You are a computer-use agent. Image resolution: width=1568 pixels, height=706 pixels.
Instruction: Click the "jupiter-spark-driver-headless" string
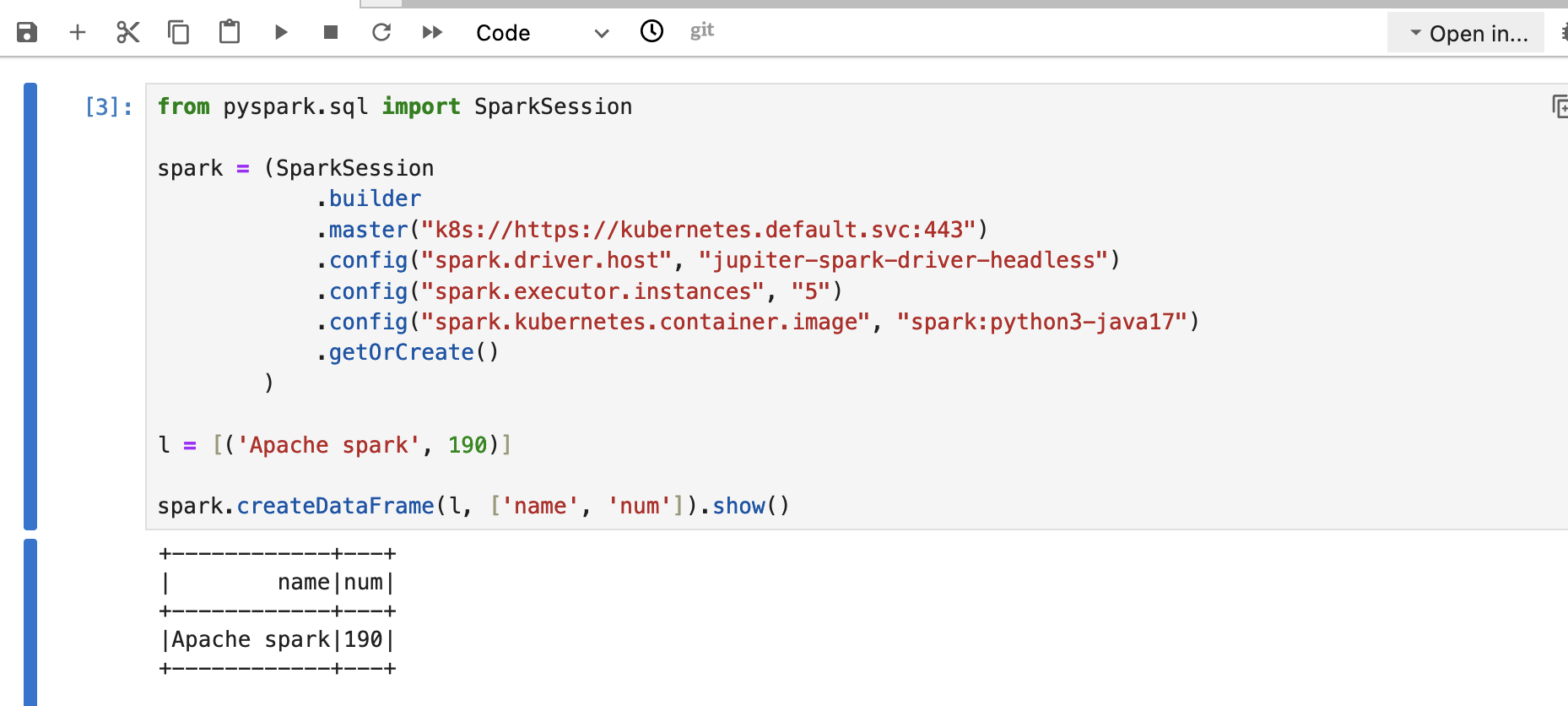point(902,260)
